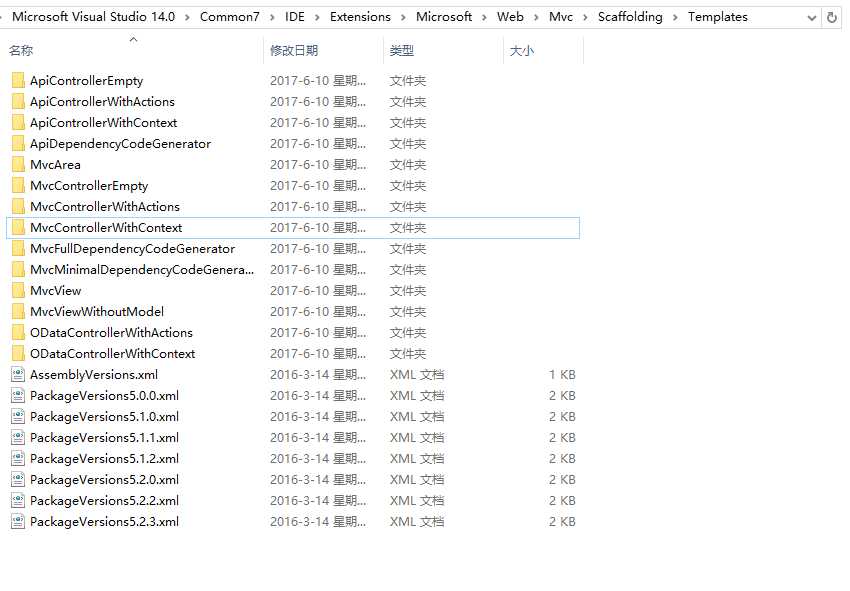Select the ApiControllerEmpty folder name
The width and height of the screenshot is (850, 591).
(x=87, y=81)
